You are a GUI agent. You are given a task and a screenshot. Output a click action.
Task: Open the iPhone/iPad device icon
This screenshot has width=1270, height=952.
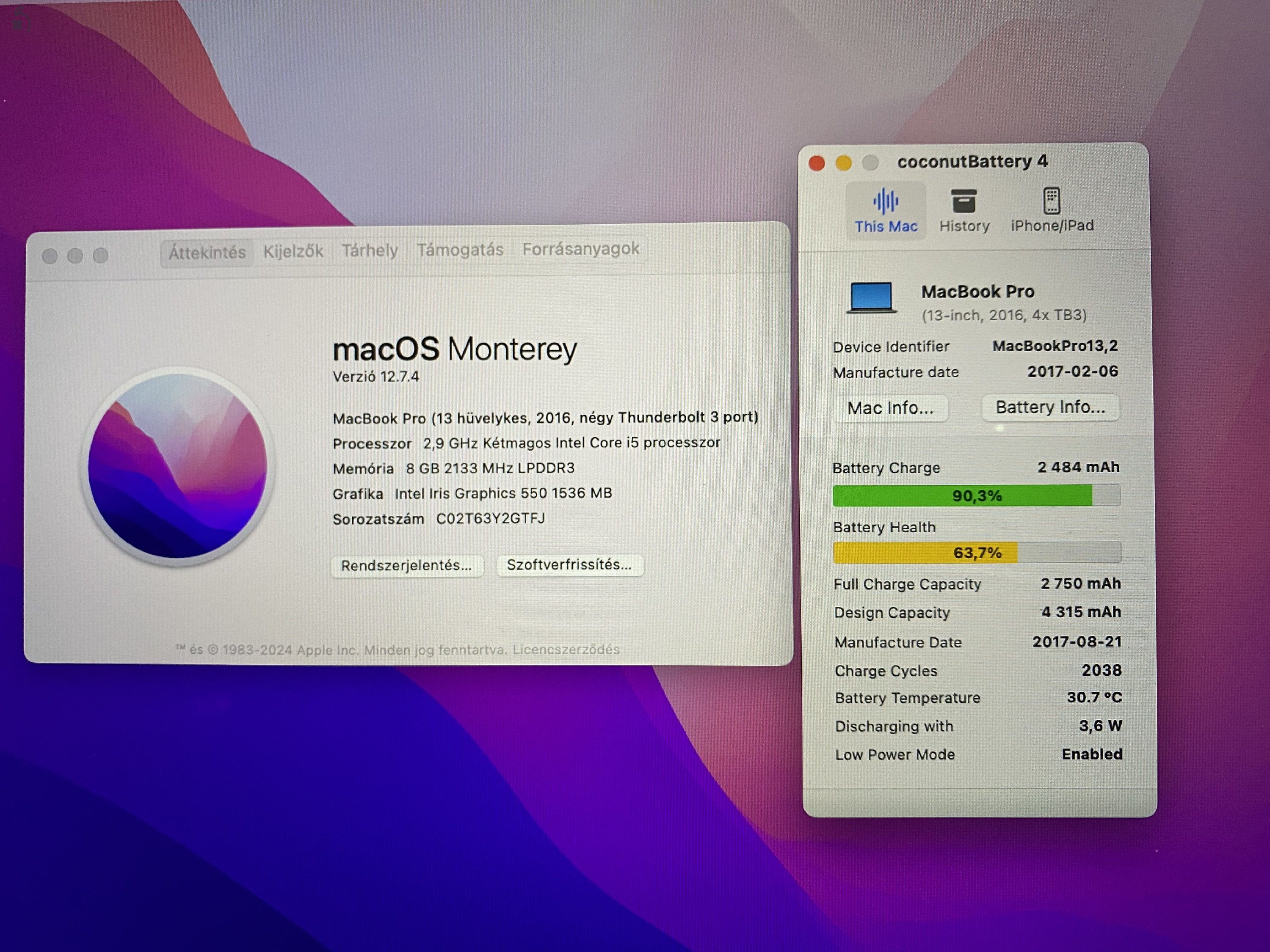coord(1051,201)
